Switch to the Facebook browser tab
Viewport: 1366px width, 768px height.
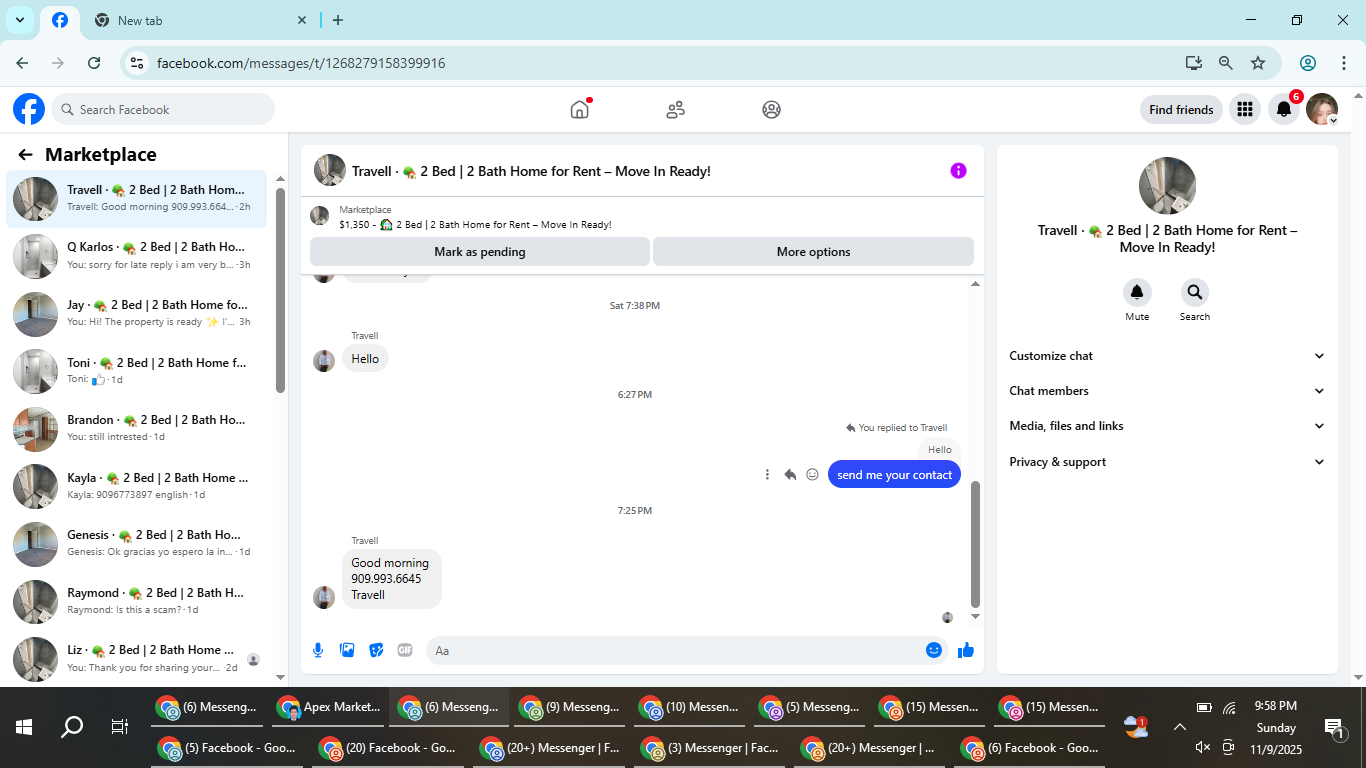coord(60,21)
